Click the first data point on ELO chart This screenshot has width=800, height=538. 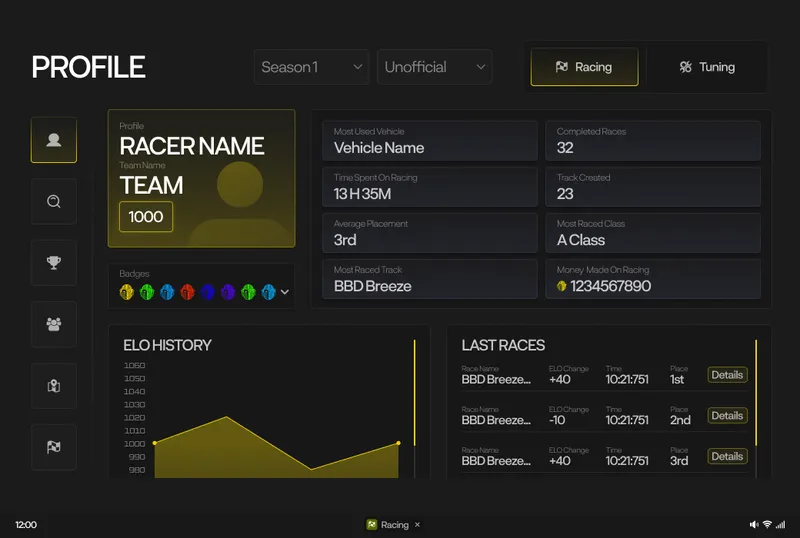(x=155, y=443)
